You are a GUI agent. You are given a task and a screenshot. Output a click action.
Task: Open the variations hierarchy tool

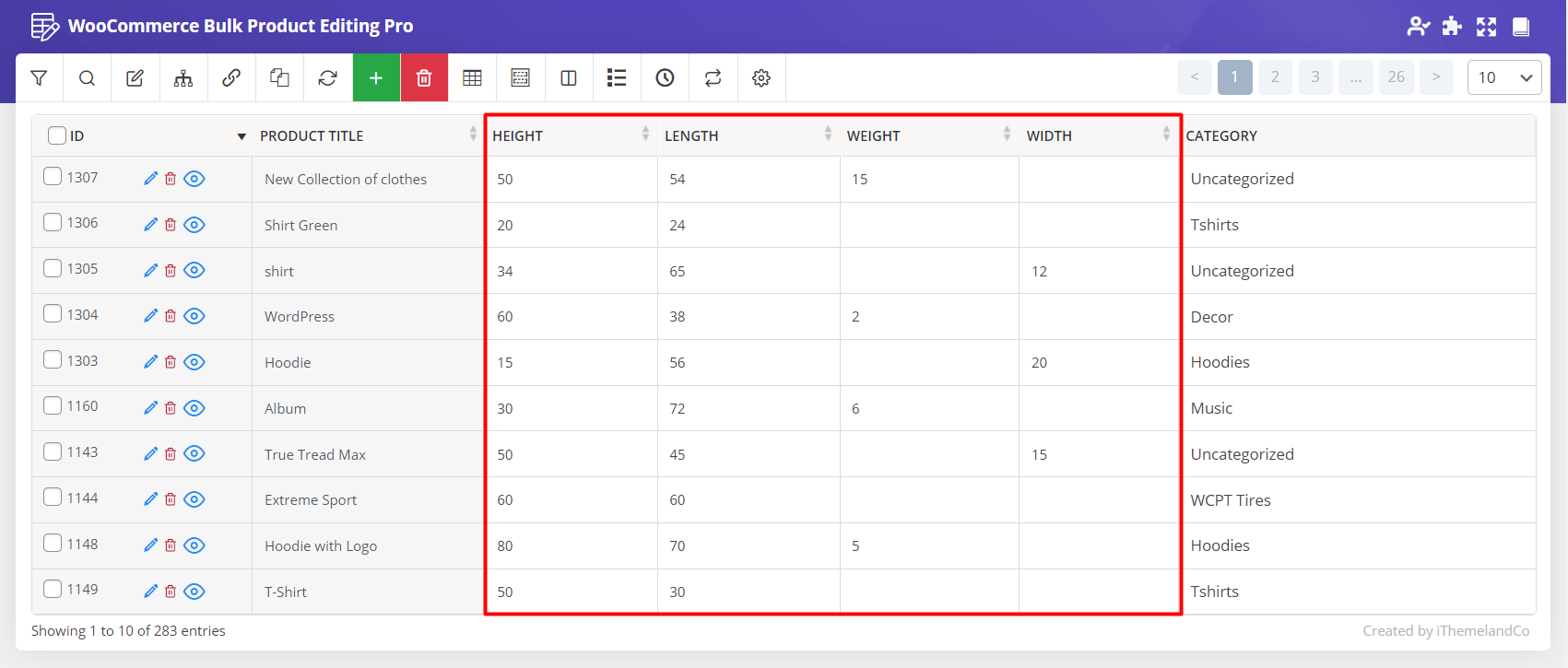coord(183,78)
